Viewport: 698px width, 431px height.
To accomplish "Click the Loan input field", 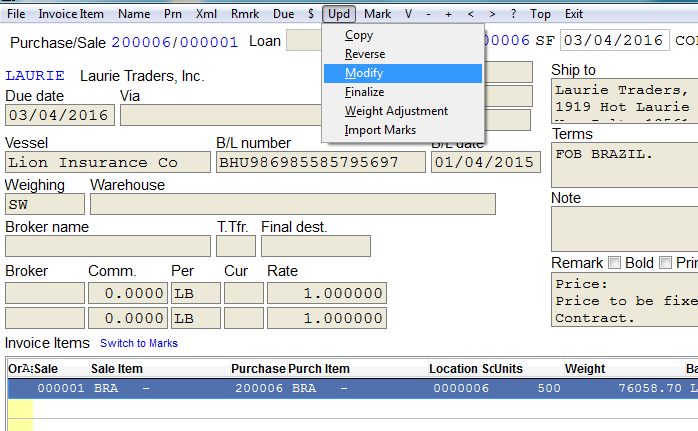I will tap(304, 41).
